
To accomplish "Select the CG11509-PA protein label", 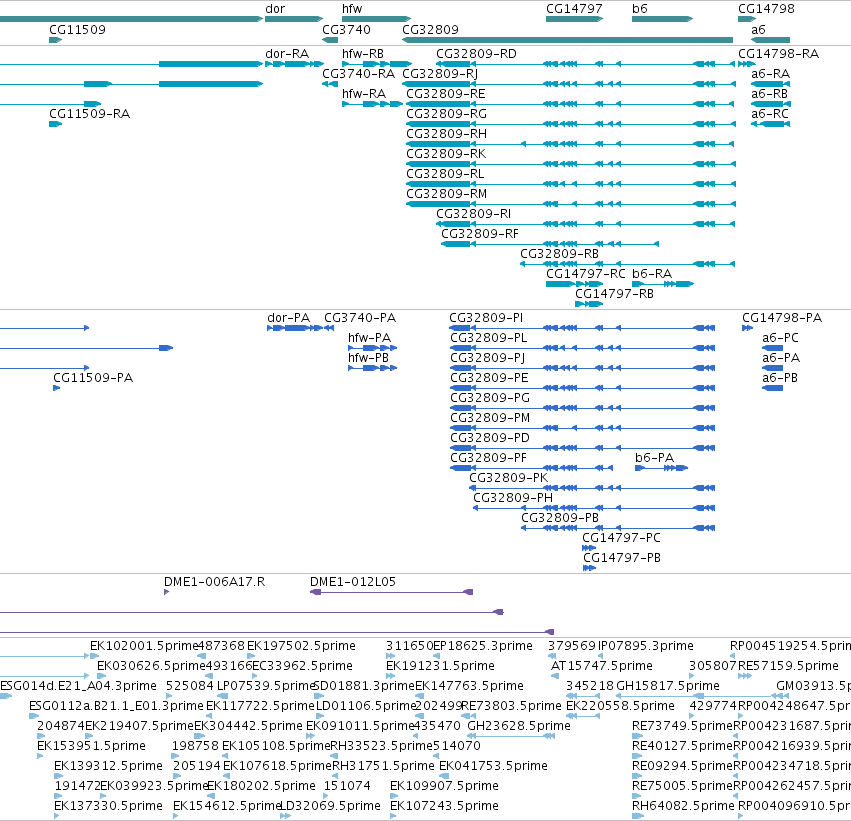I will coord(93,378).
